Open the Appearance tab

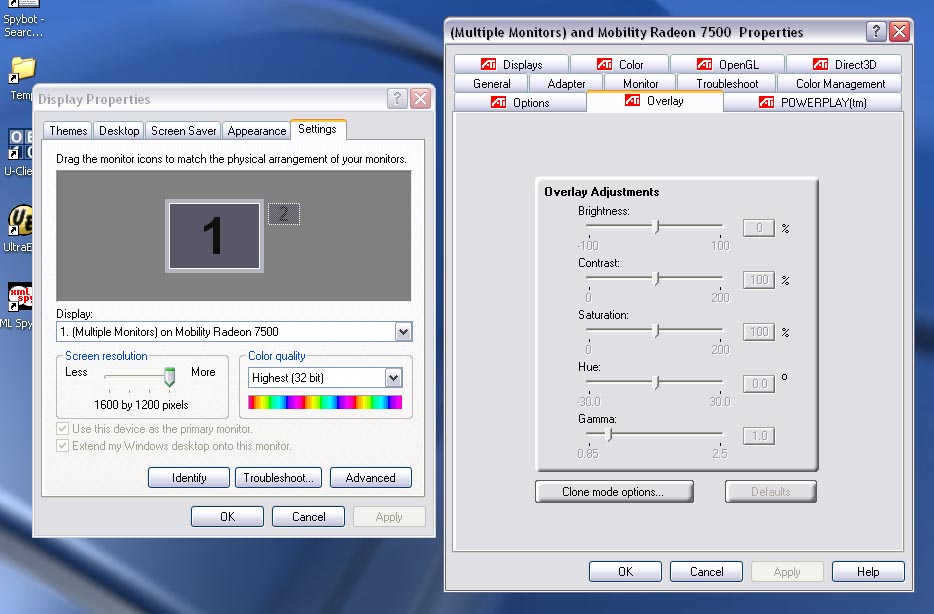click(x=257, y=130)
